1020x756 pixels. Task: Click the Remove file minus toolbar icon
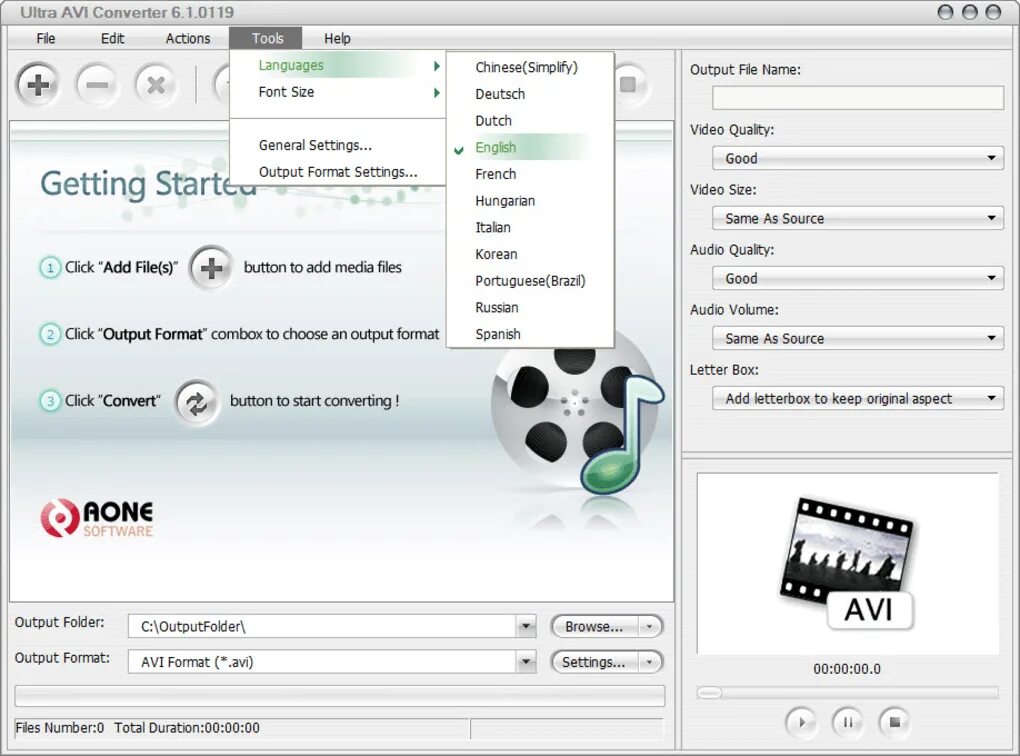tap(97, 85)
